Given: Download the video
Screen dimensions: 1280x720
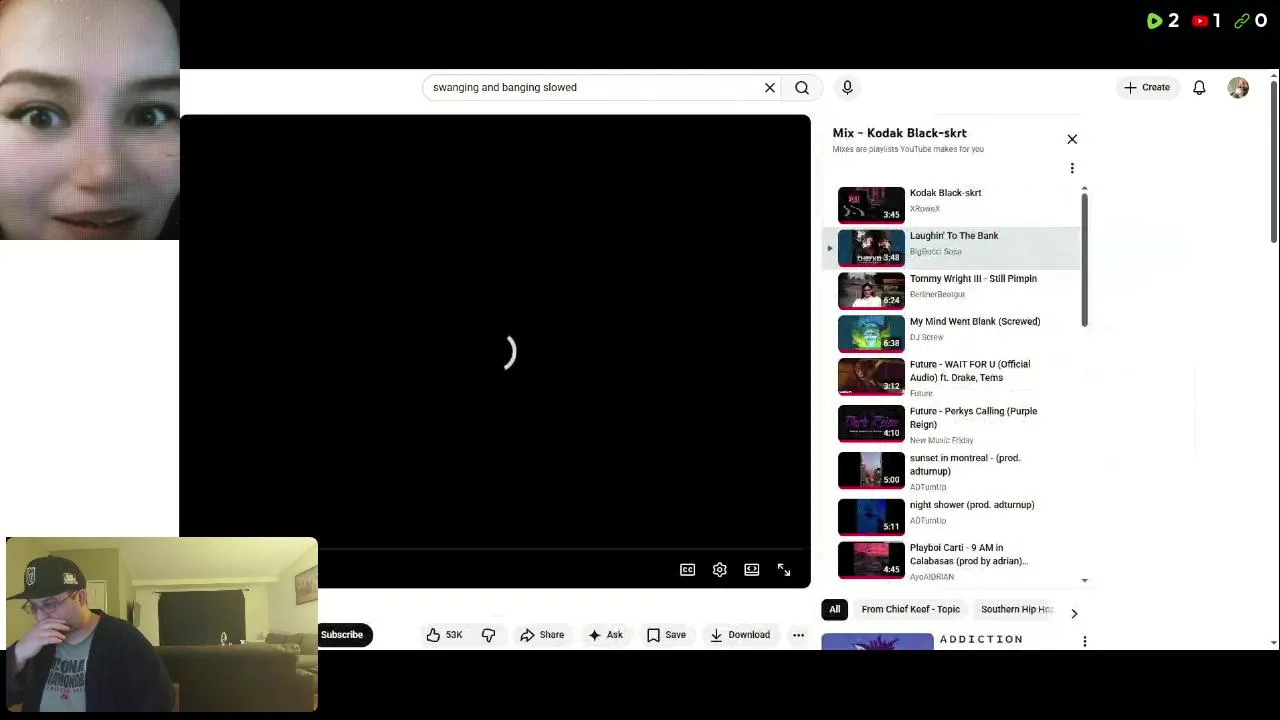Looking at the screenshot, I should [740, 635].
